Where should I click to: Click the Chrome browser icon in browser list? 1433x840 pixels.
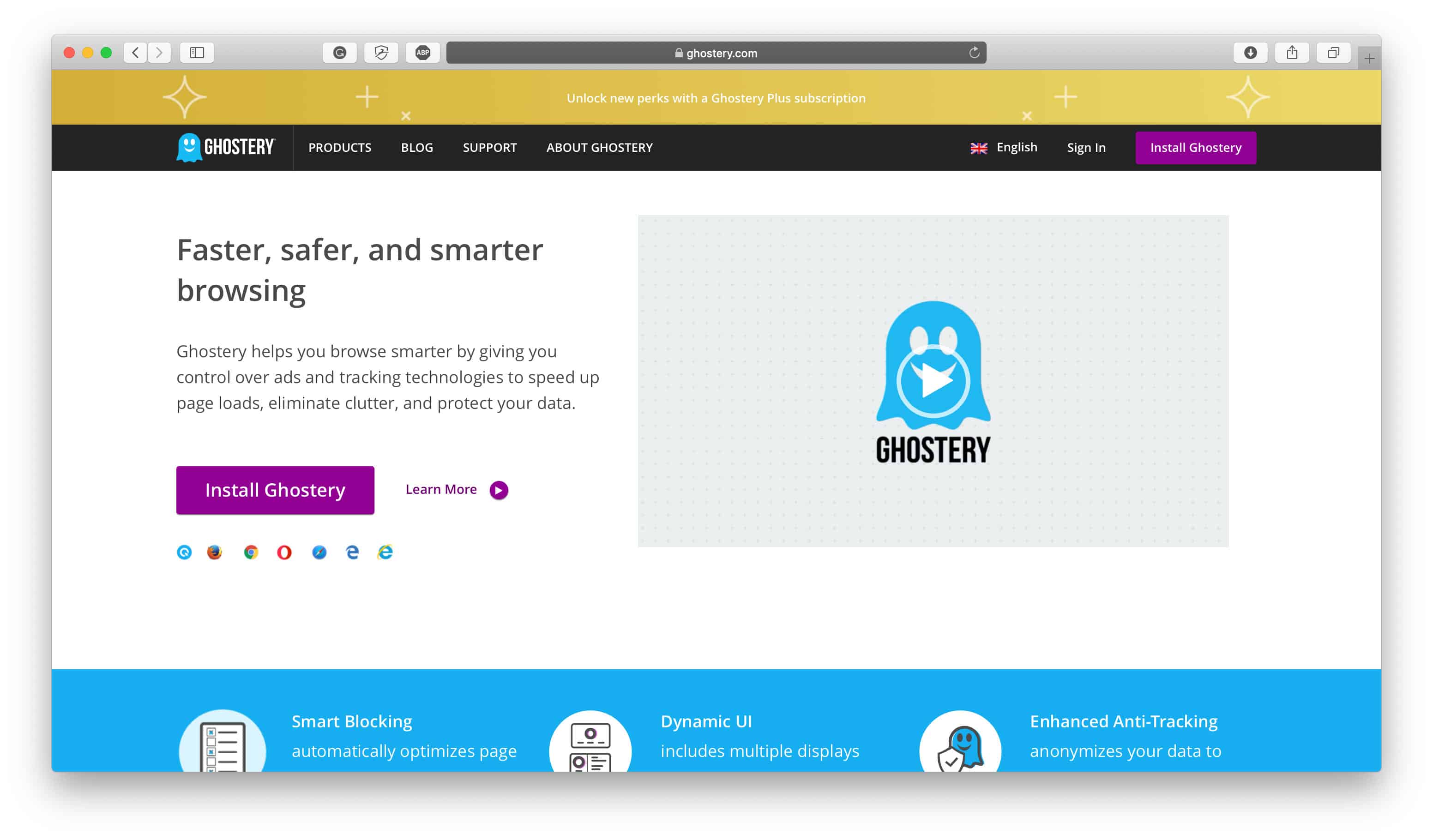pyautogui.click(x=251, y=552)
